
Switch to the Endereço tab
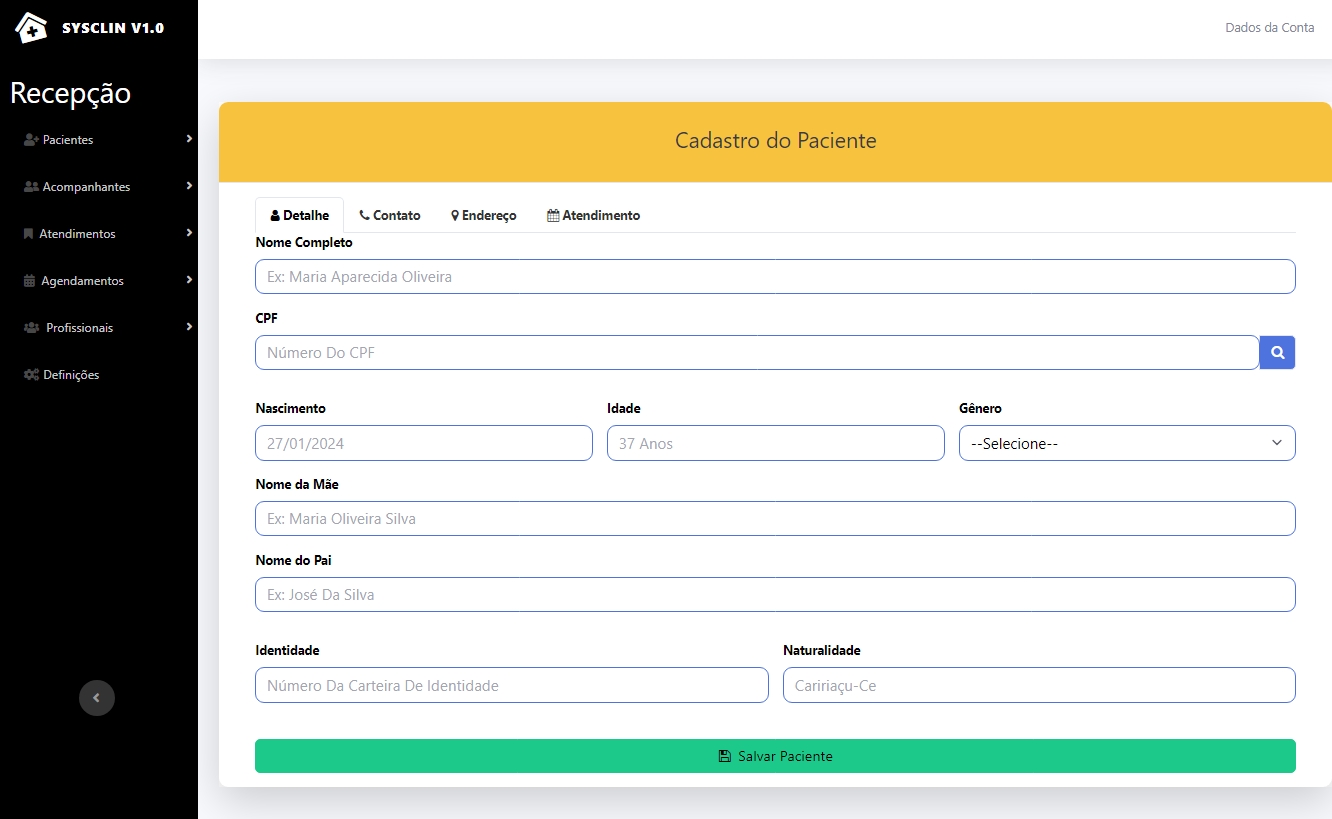coord(484,215)
